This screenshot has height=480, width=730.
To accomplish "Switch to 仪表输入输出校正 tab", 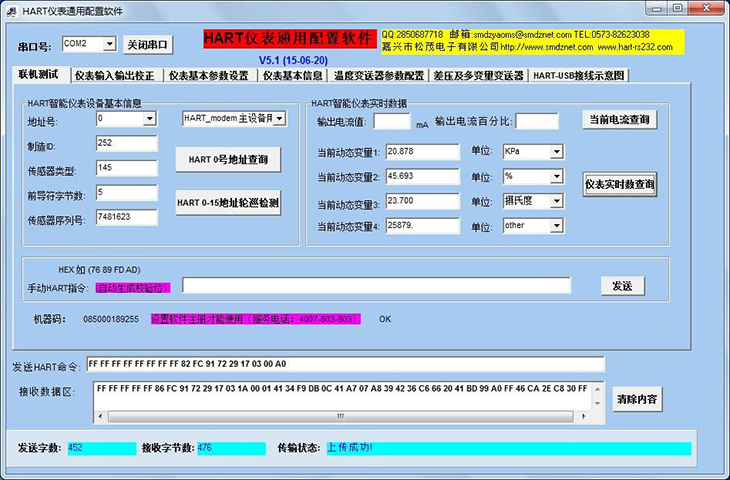I will tap(115, 75).
